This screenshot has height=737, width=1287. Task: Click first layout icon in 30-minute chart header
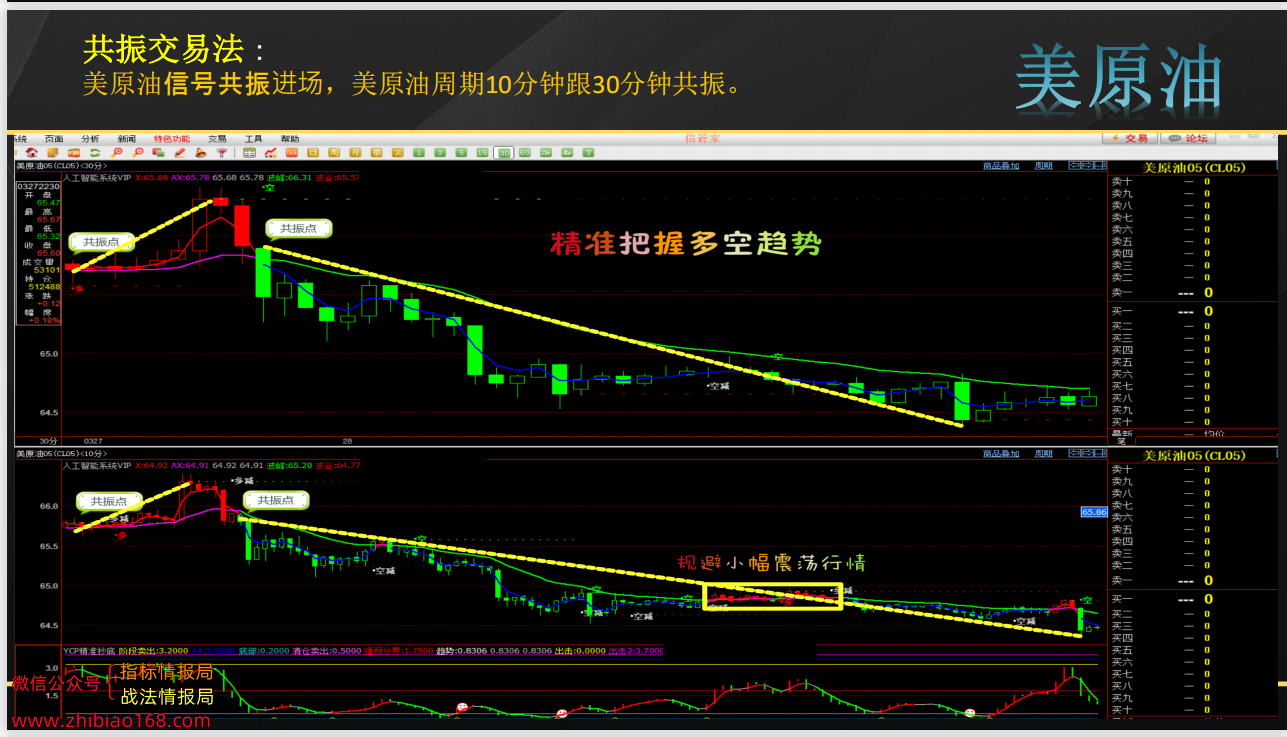point(1074,166)
